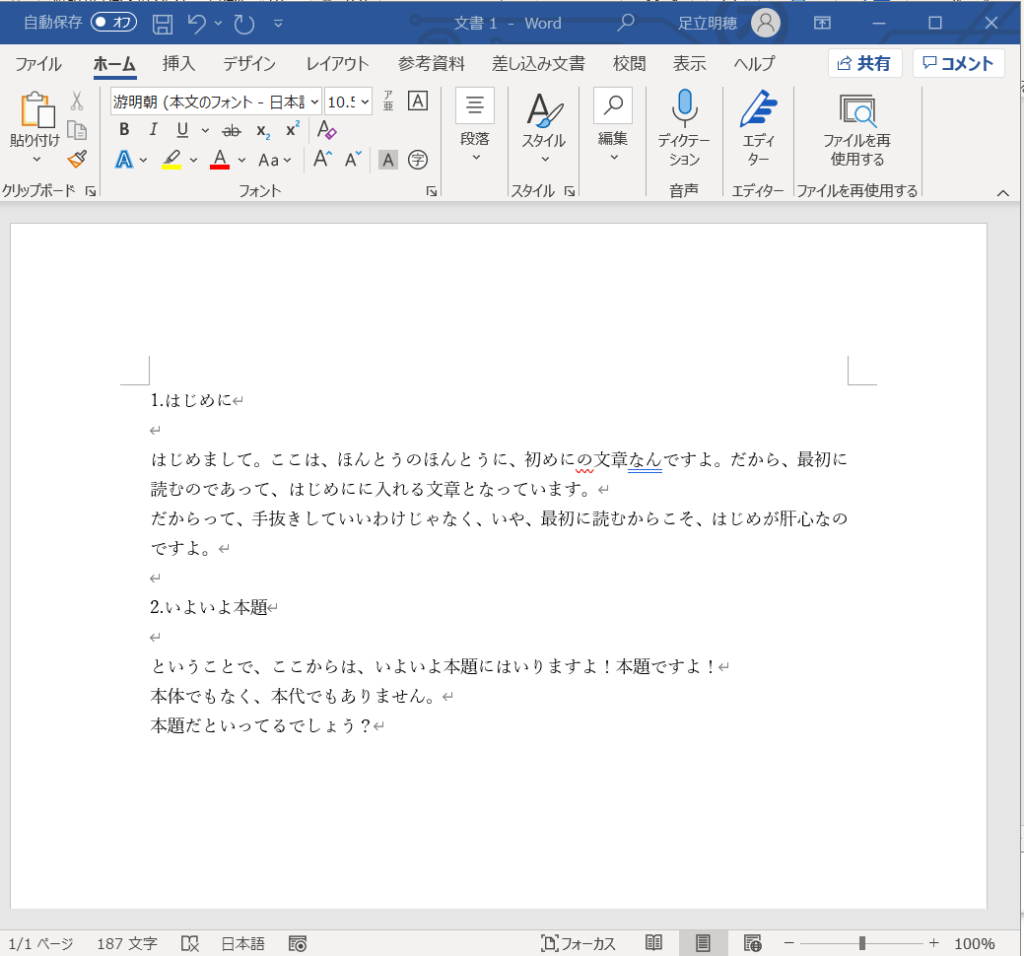Apply subscript formatting
1024x956 pixels.
click(262, 130)
